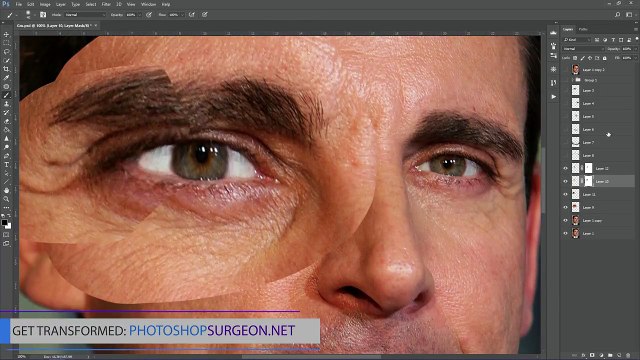The height and width of the screenshot is (360, 640).
Task: Click the foreground color swatch
Action: (x=4, y=223)
